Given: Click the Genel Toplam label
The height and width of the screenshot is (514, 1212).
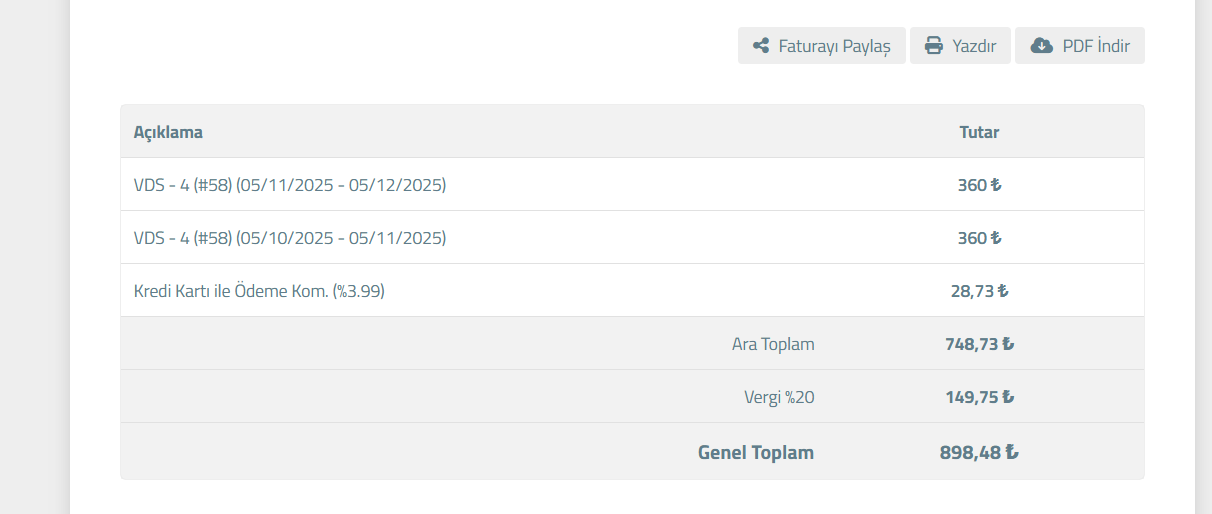Looking at the screenshot, I should (x=756, y=452).
